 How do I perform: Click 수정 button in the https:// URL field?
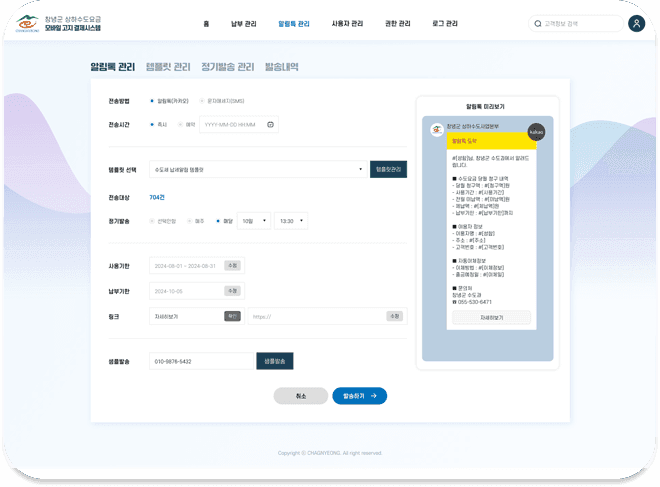[395, 316]
